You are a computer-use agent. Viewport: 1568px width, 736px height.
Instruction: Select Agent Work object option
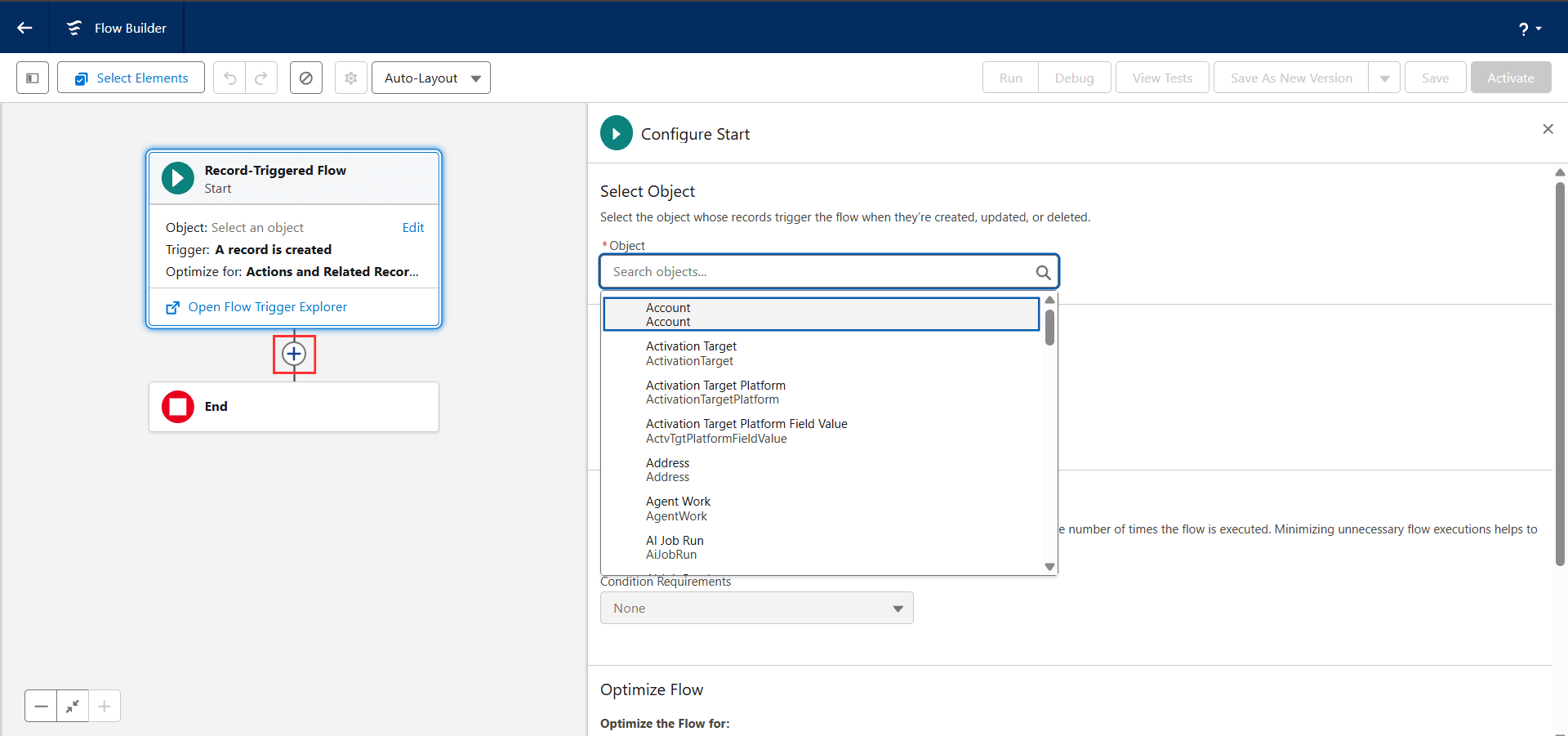tap(822, 509)
